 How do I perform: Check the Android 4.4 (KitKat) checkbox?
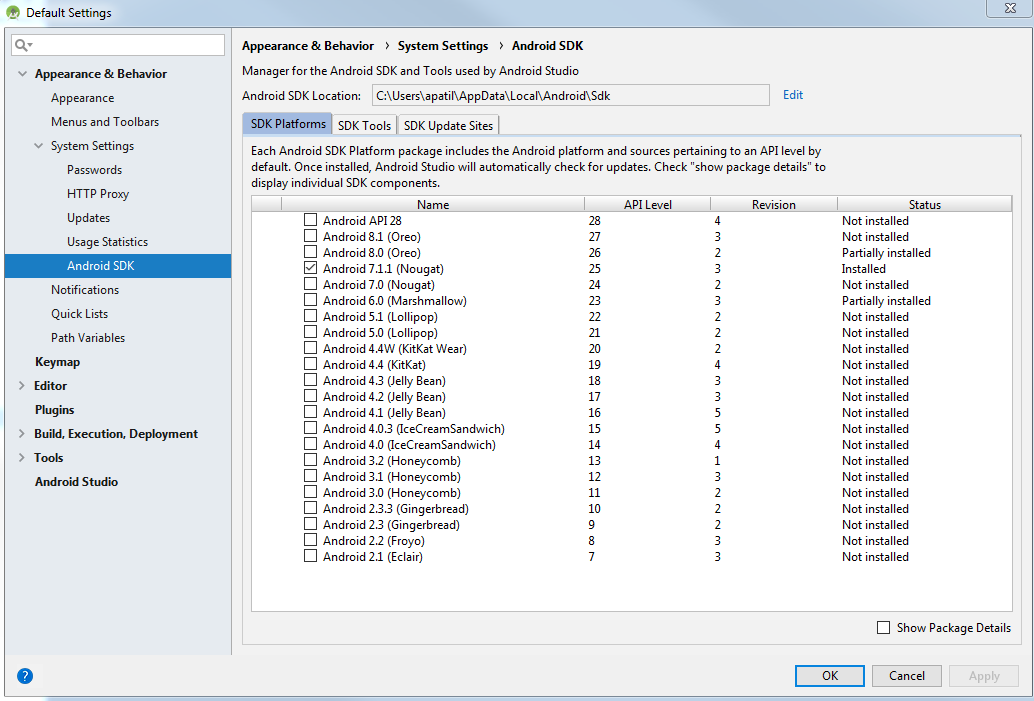[310, 363]
